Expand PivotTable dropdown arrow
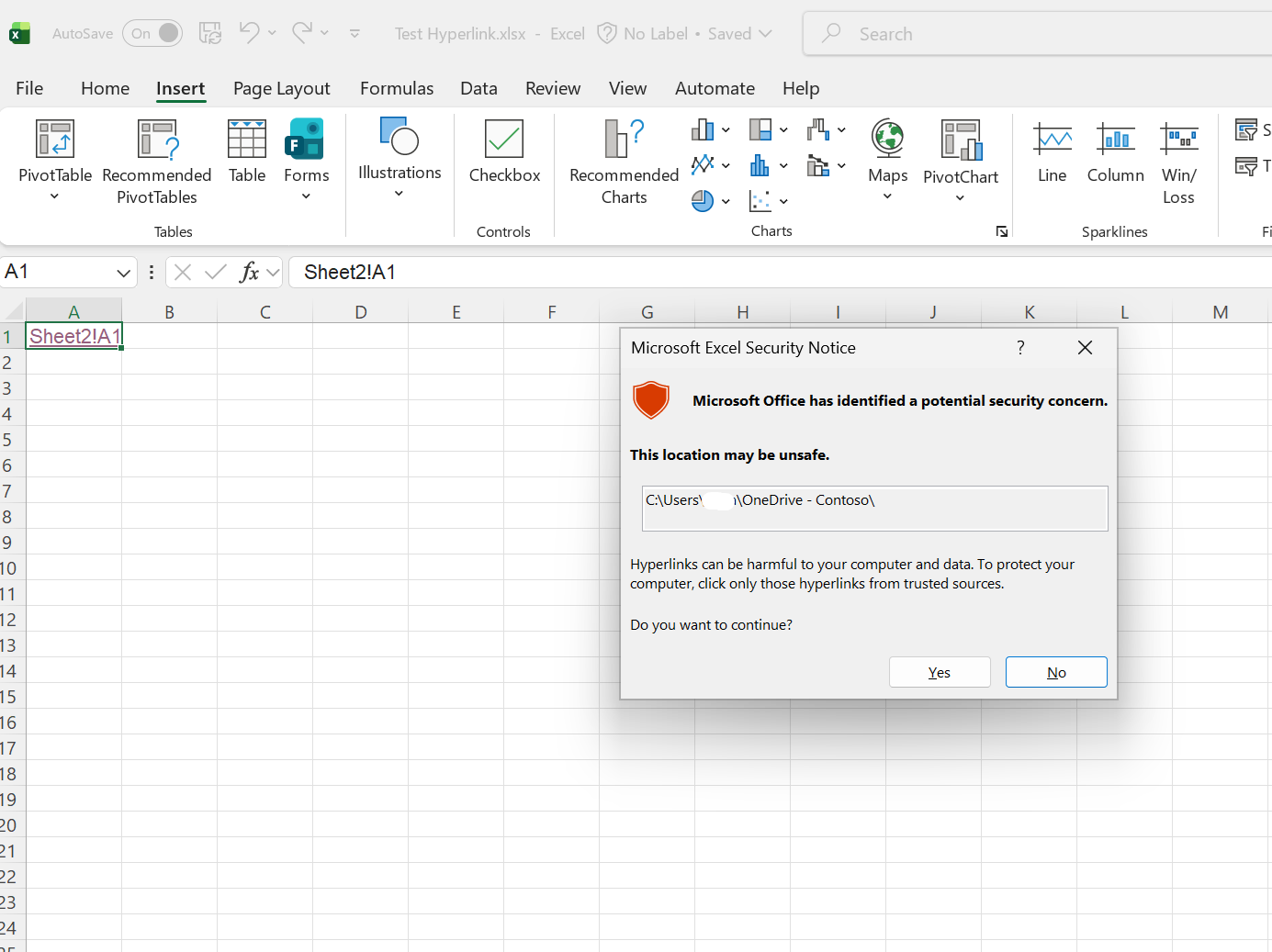The width and height of the screenshot is (1272, 952). [x=54, y=196]
